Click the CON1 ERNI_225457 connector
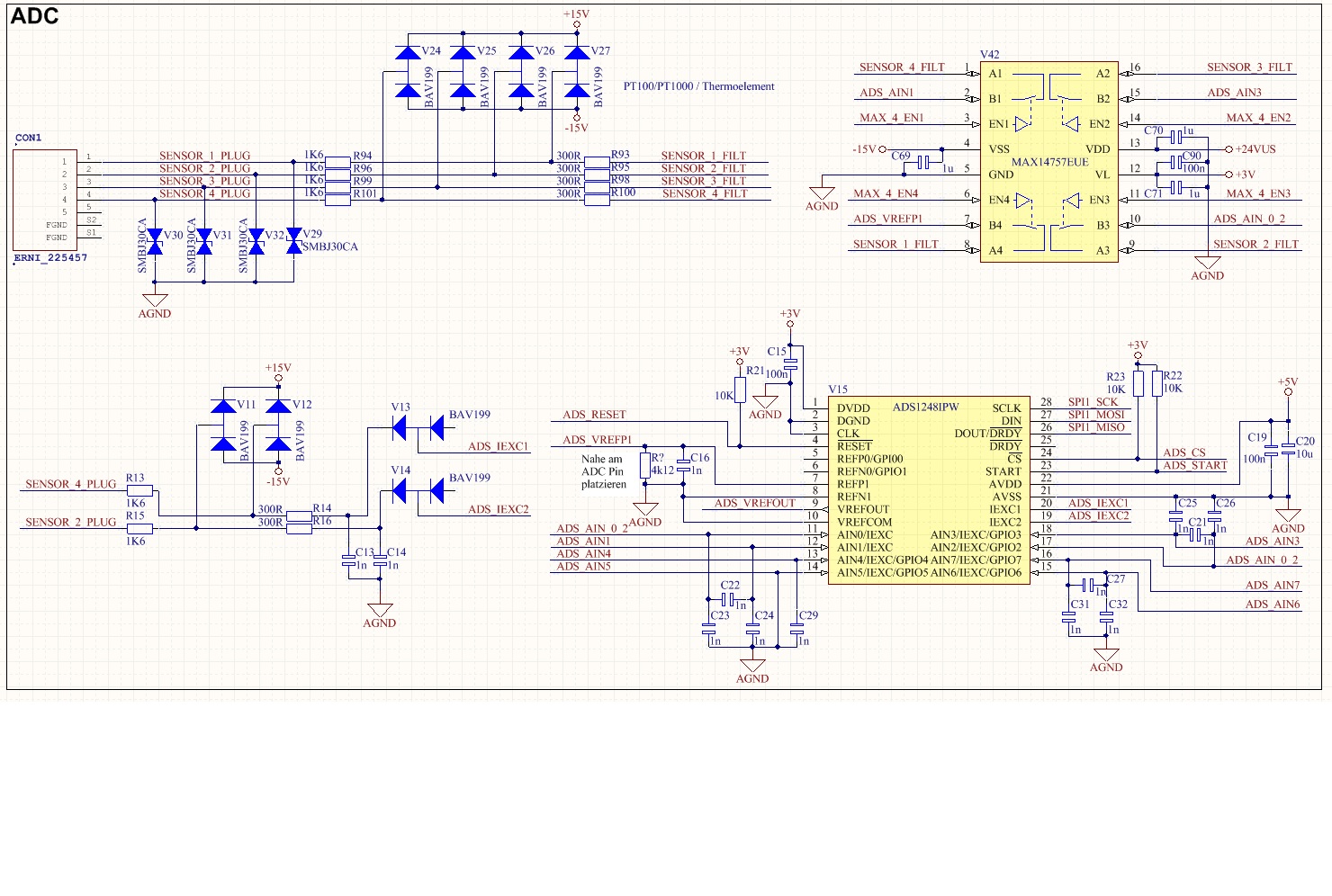The height and width of the screenshot is (896, 1332). click(x=43, y=198)
